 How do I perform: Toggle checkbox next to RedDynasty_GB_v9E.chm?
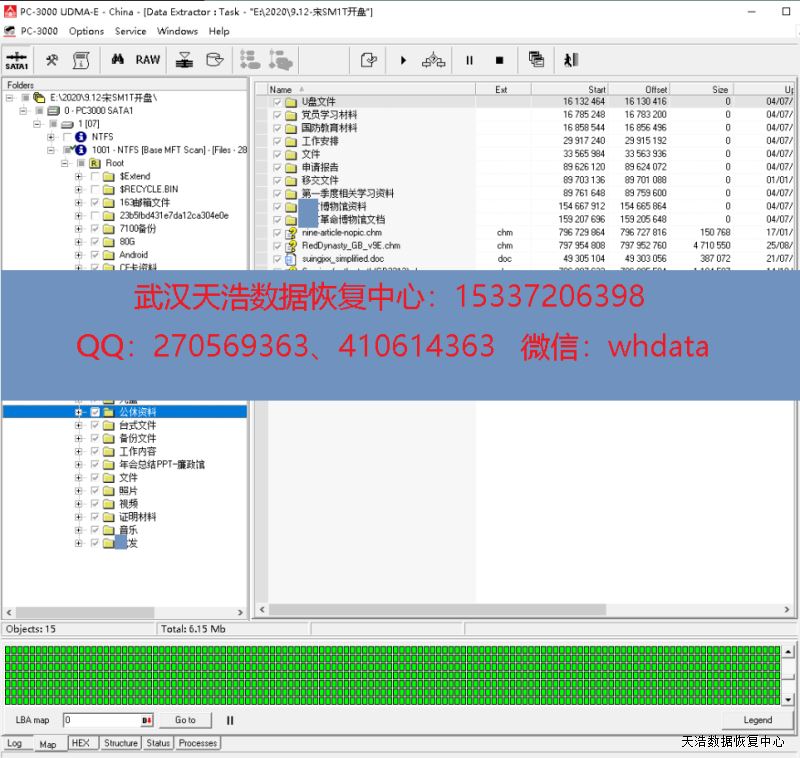277,245
